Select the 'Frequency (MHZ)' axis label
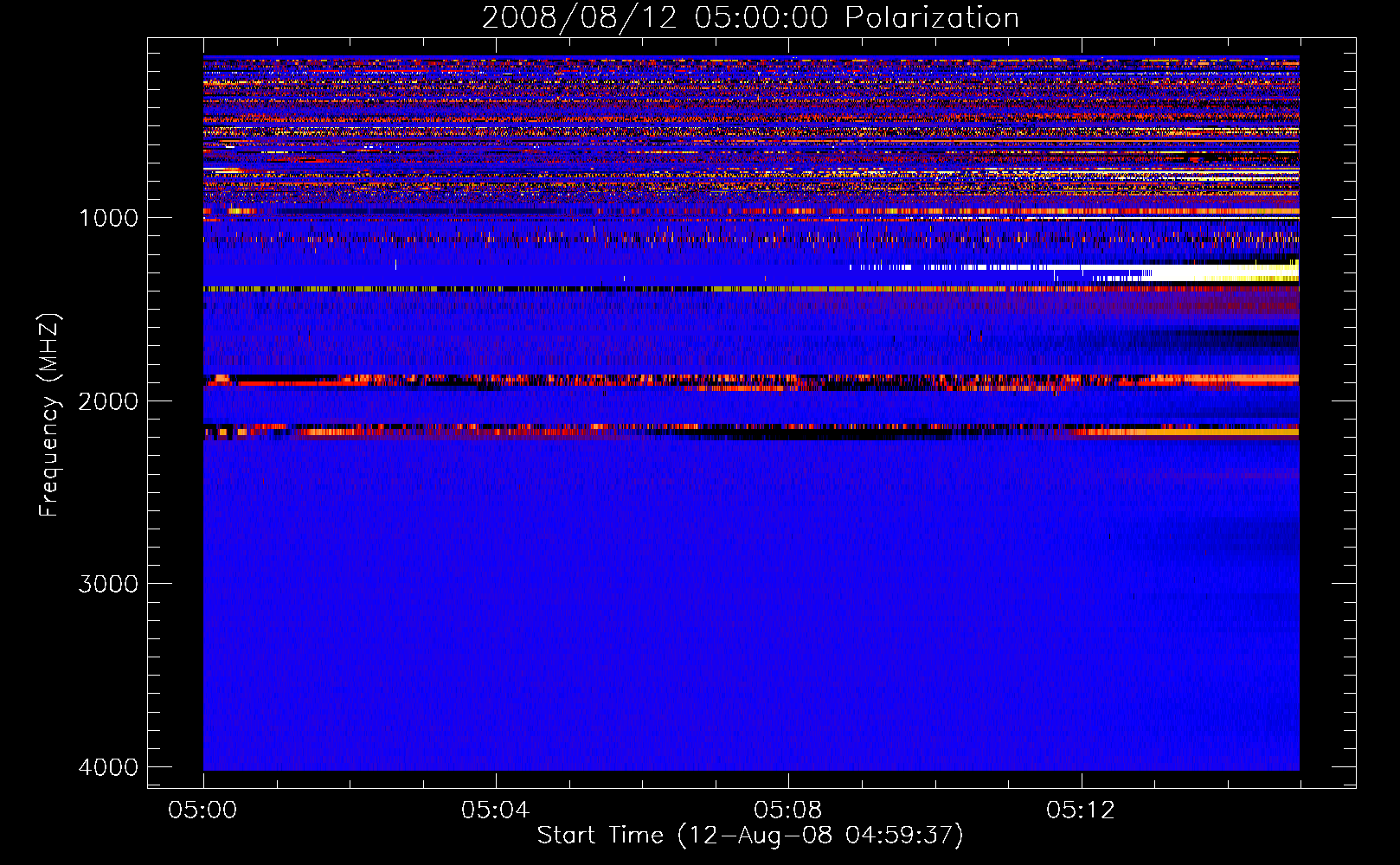 [x=50, y=415]
